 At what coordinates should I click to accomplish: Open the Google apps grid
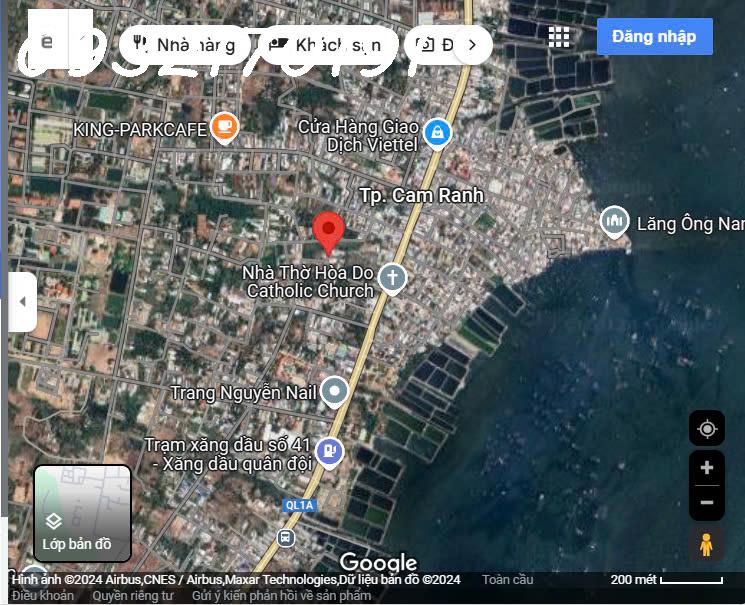click(x=559, y=37)
